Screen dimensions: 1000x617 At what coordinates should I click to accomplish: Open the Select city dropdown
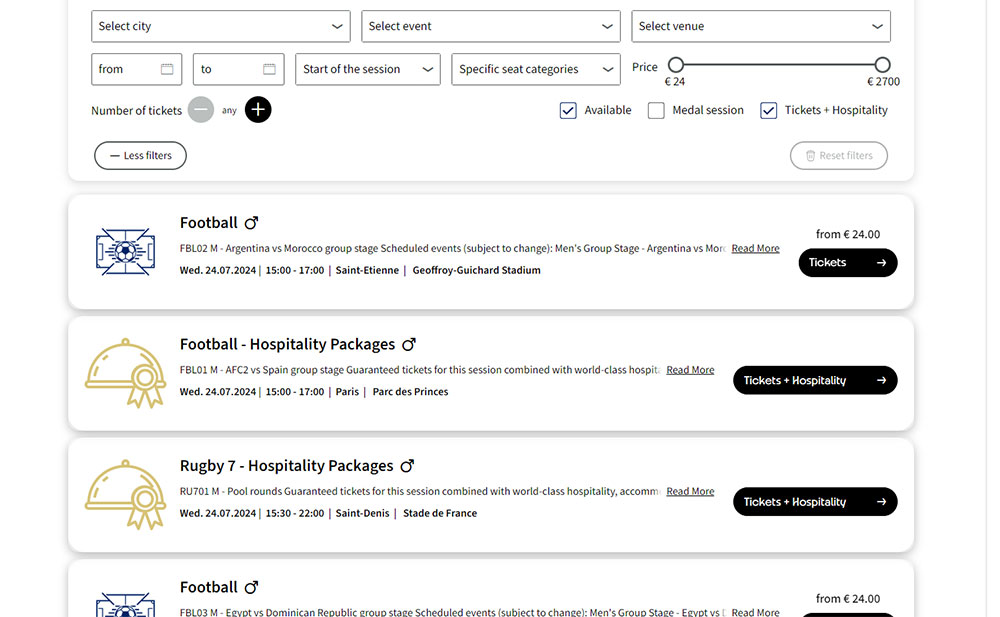tap(220, 26)
